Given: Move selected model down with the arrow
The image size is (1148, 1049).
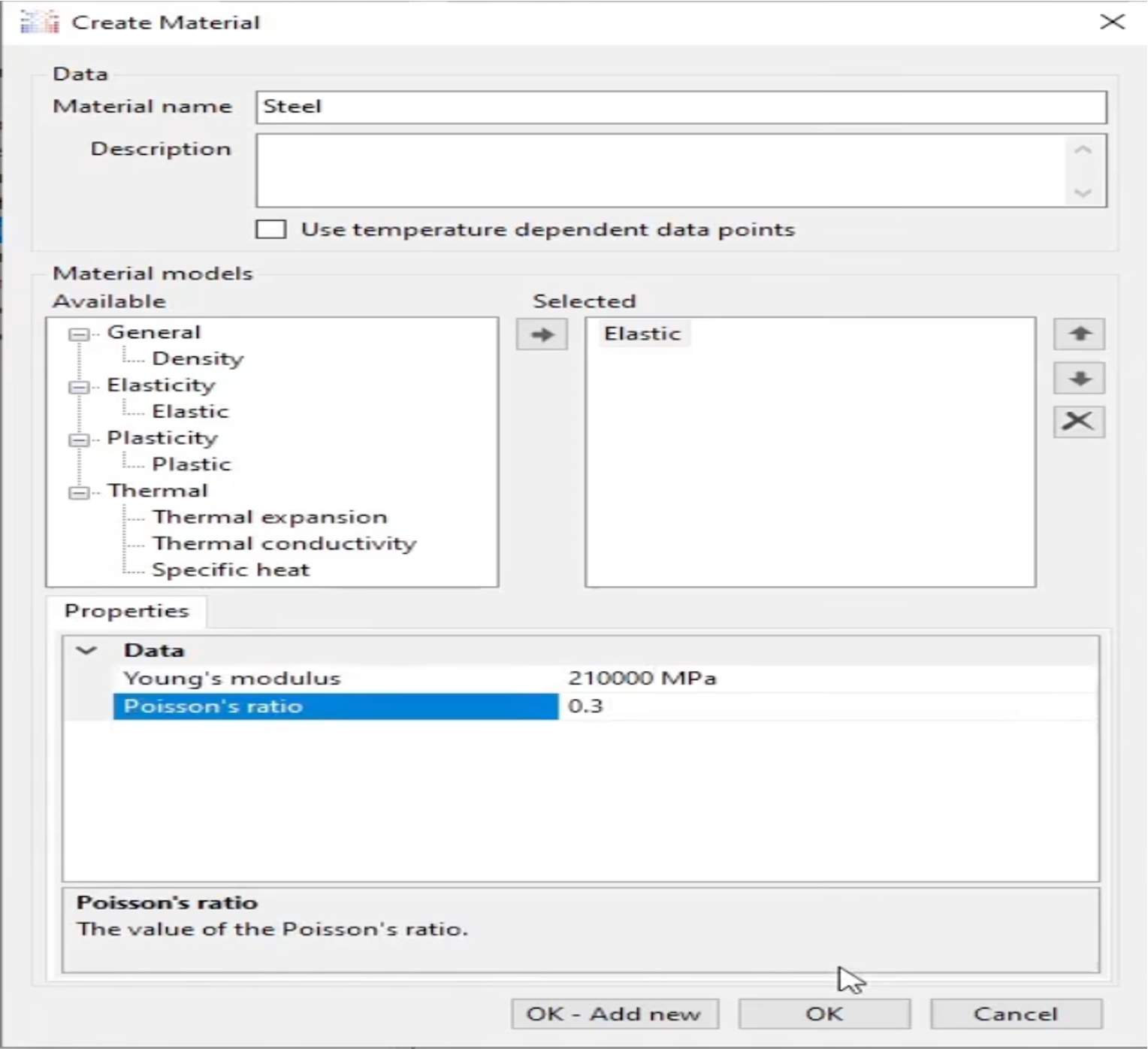Looking at the screenshot, I should pyautogui.click(x=1079, y=378).
